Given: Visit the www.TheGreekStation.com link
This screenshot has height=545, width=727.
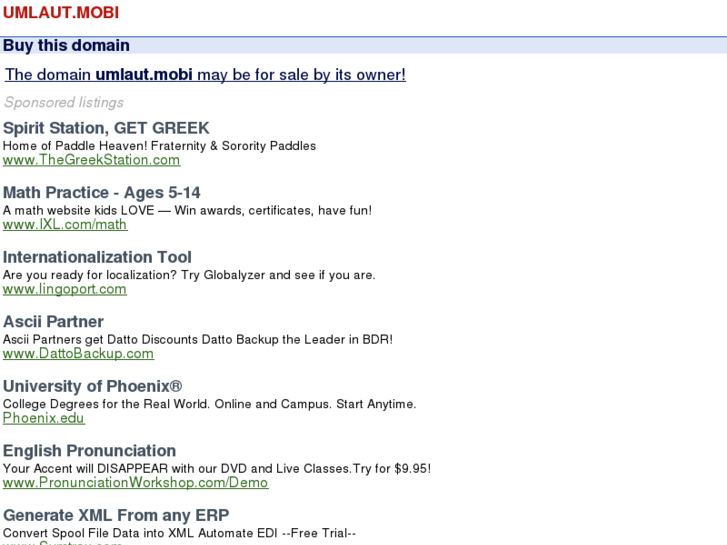Looking at the screenshot, I should (91, 160).
